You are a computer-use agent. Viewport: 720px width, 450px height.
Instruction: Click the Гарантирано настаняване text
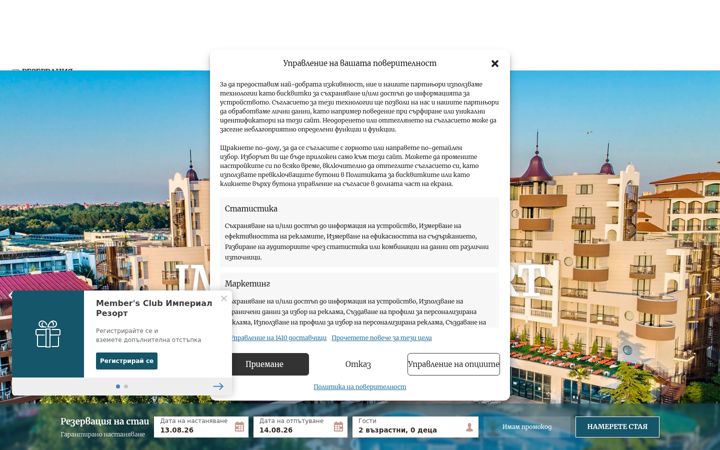coord(102,434)
